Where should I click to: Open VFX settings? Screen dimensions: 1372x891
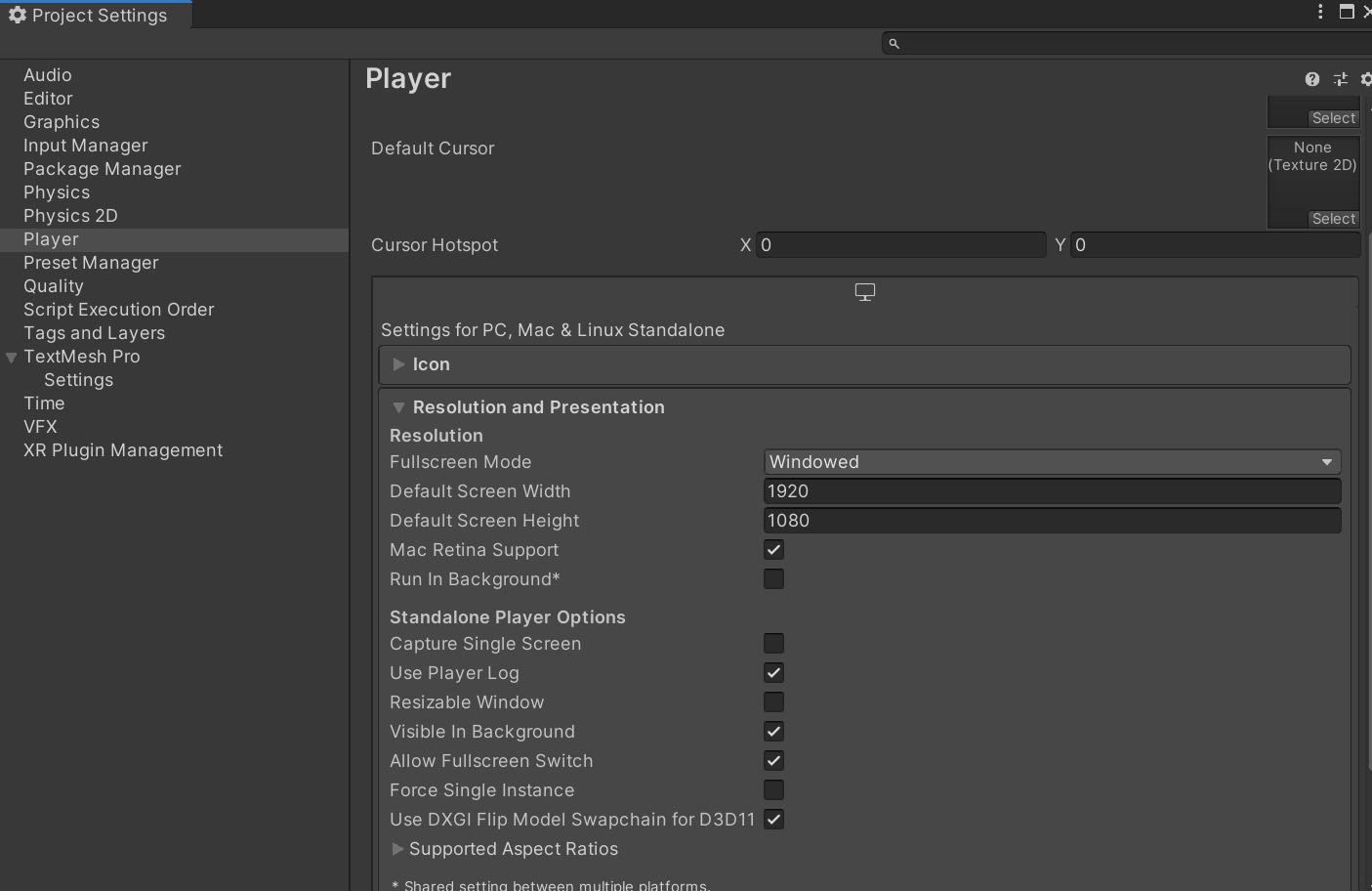coord(40,427)
